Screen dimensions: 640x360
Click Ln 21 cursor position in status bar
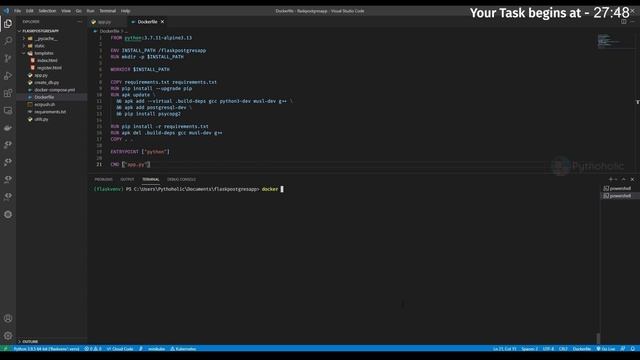(504, 349)
